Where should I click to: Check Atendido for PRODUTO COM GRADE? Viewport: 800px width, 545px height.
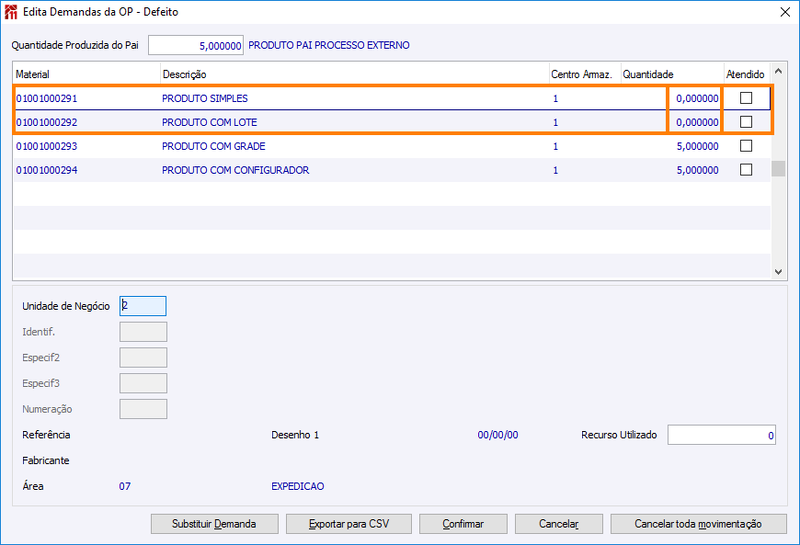coord(746,145)
